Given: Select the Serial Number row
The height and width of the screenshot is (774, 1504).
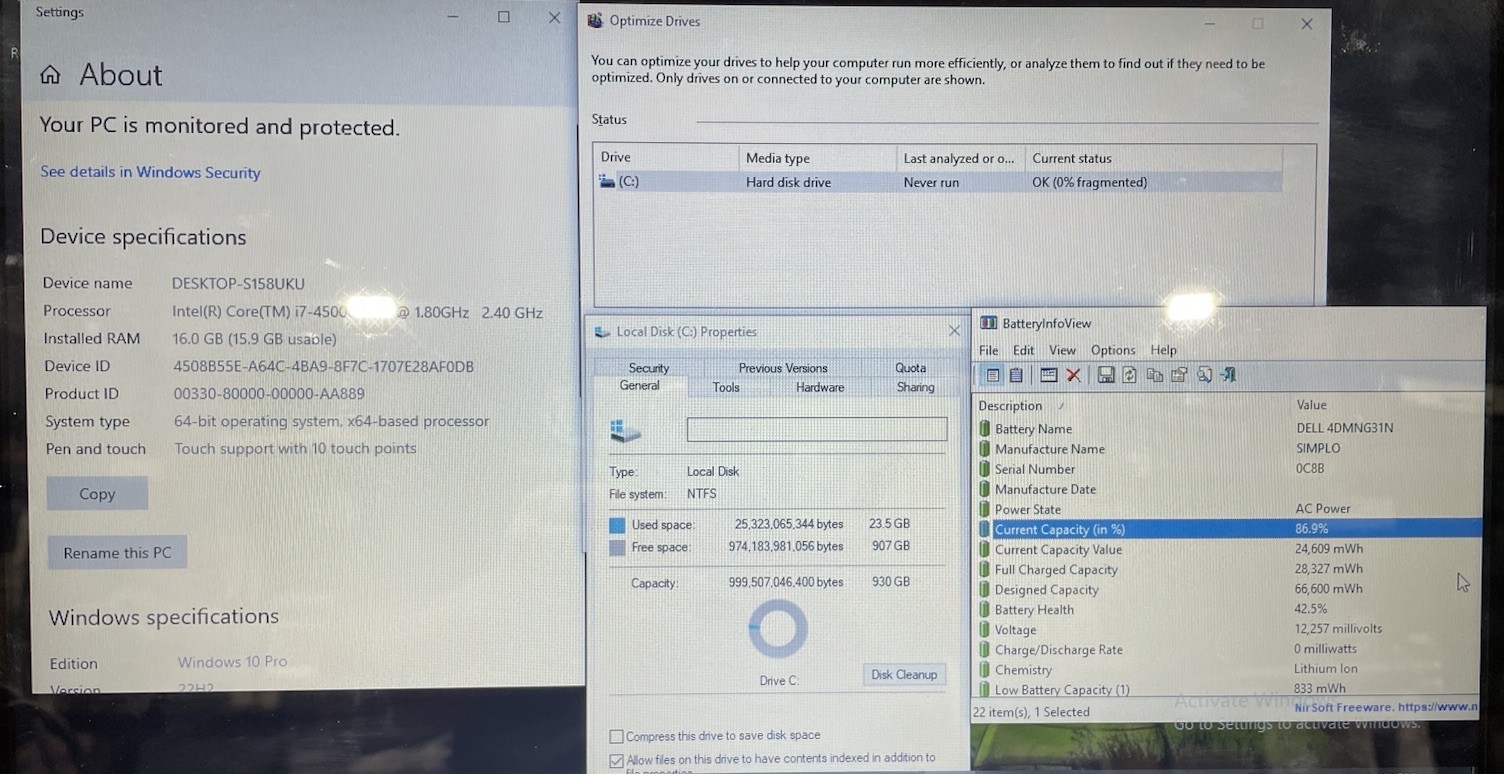Looking at the screenshot, I should [1228, 469].
